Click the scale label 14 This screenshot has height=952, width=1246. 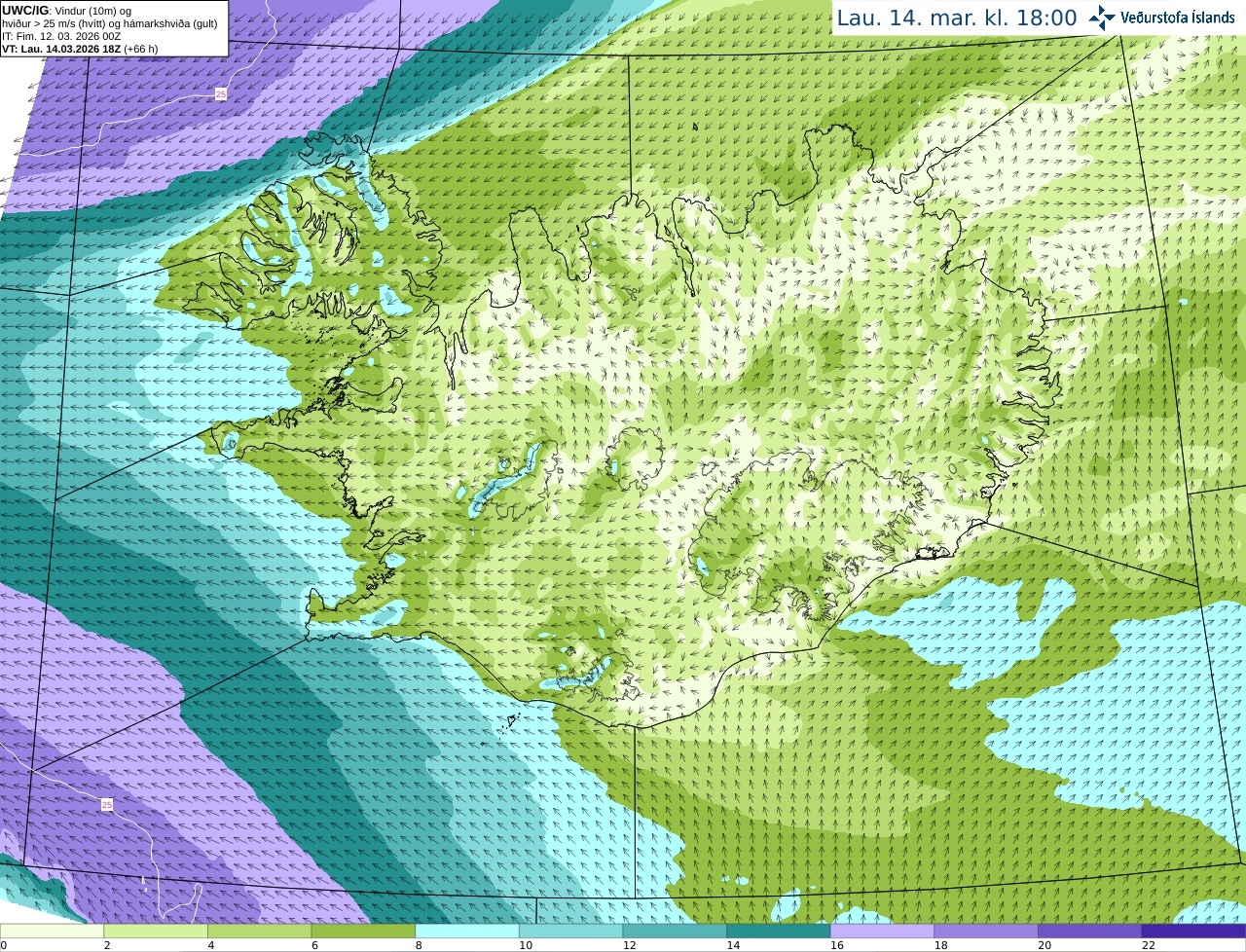733,945
